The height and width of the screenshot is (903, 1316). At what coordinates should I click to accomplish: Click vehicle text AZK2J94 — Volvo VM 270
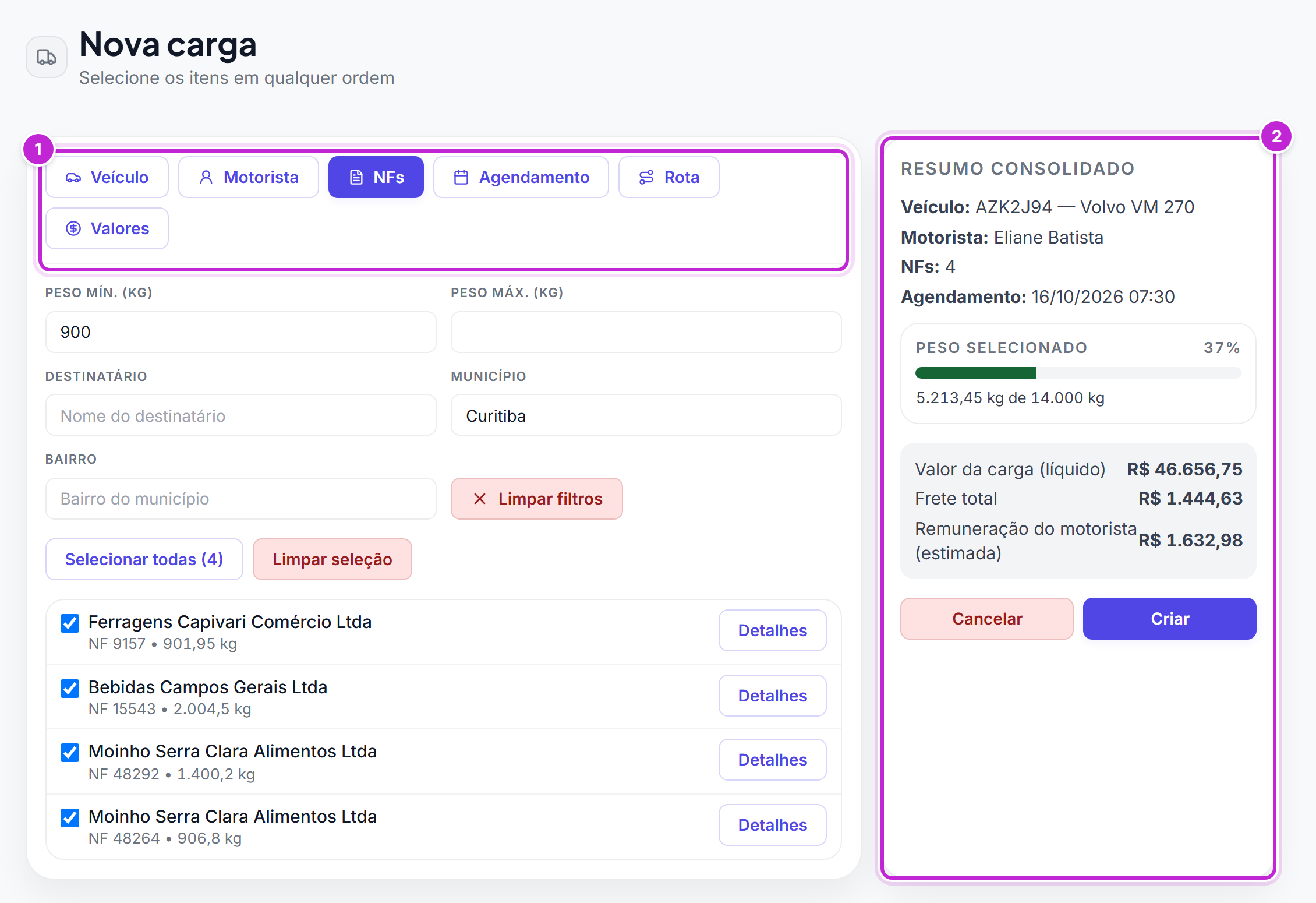pyautogui.click(x=1085, y=207)
